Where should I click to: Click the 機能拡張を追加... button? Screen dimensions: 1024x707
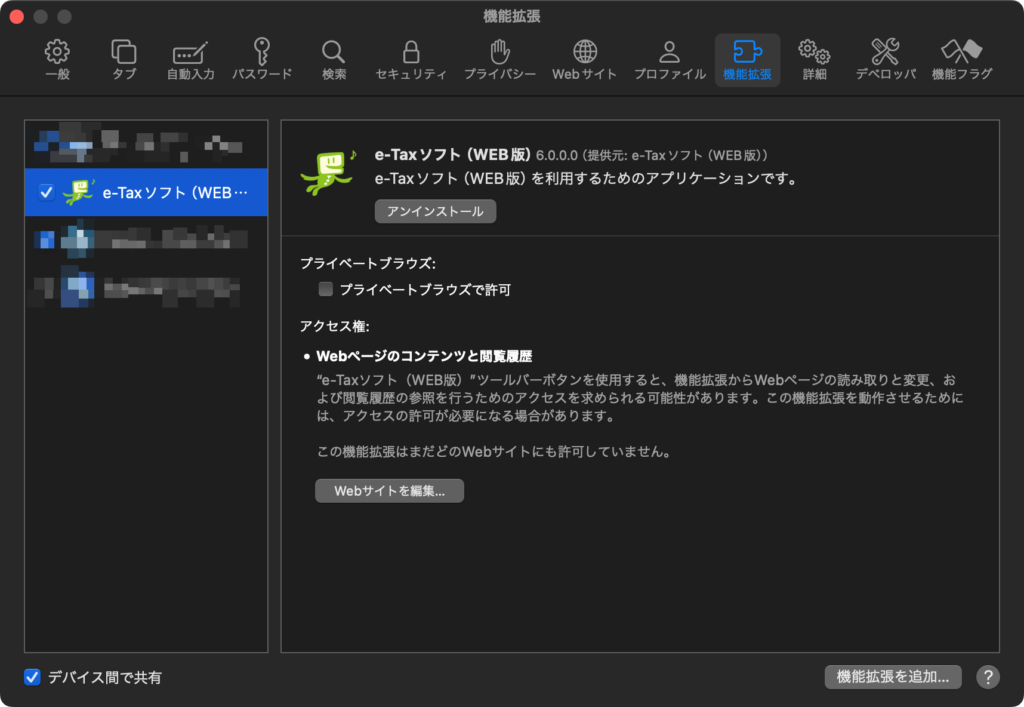892,677
